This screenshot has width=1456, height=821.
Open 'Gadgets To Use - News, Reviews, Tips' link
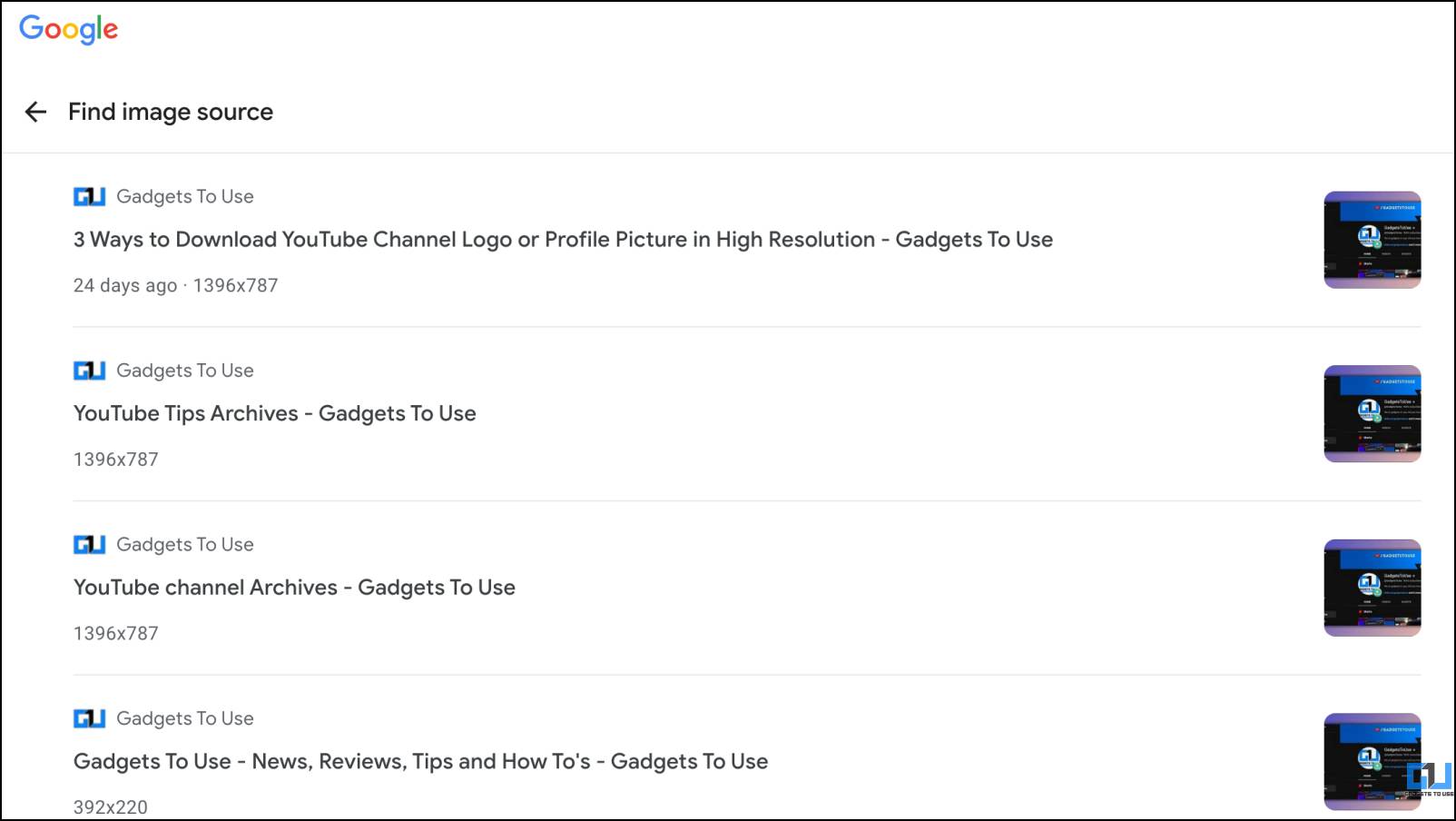[421, 761]
